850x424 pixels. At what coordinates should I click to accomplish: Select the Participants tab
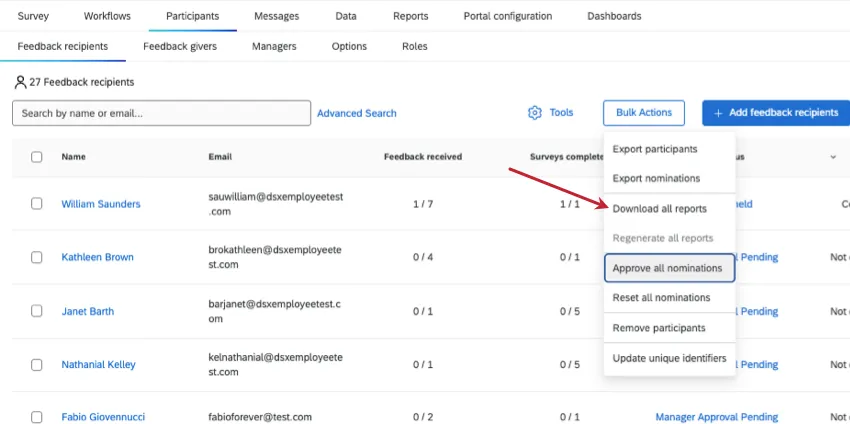click(x=192, y=16)
